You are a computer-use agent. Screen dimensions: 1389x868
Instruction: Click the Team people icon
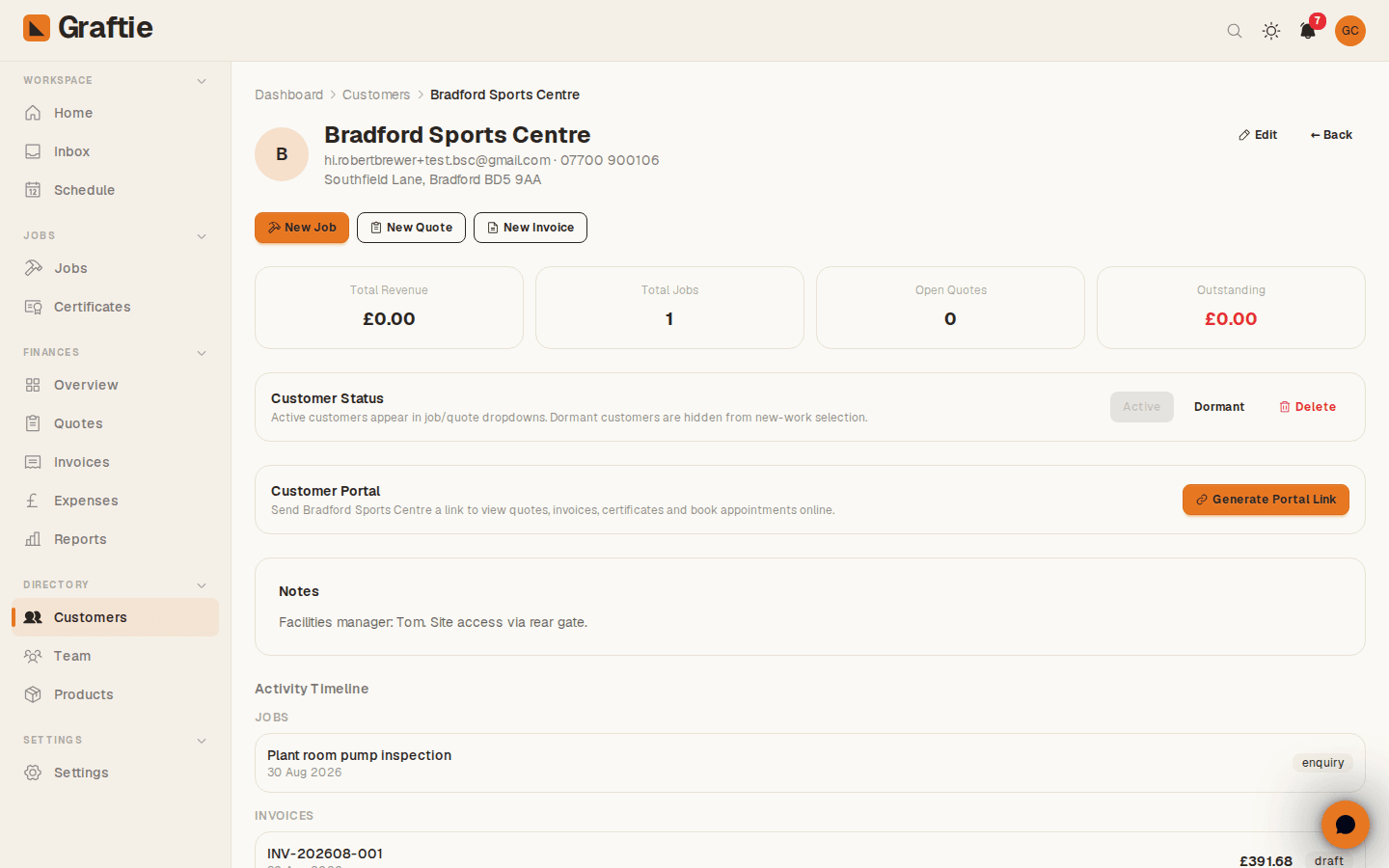point(33,656)
